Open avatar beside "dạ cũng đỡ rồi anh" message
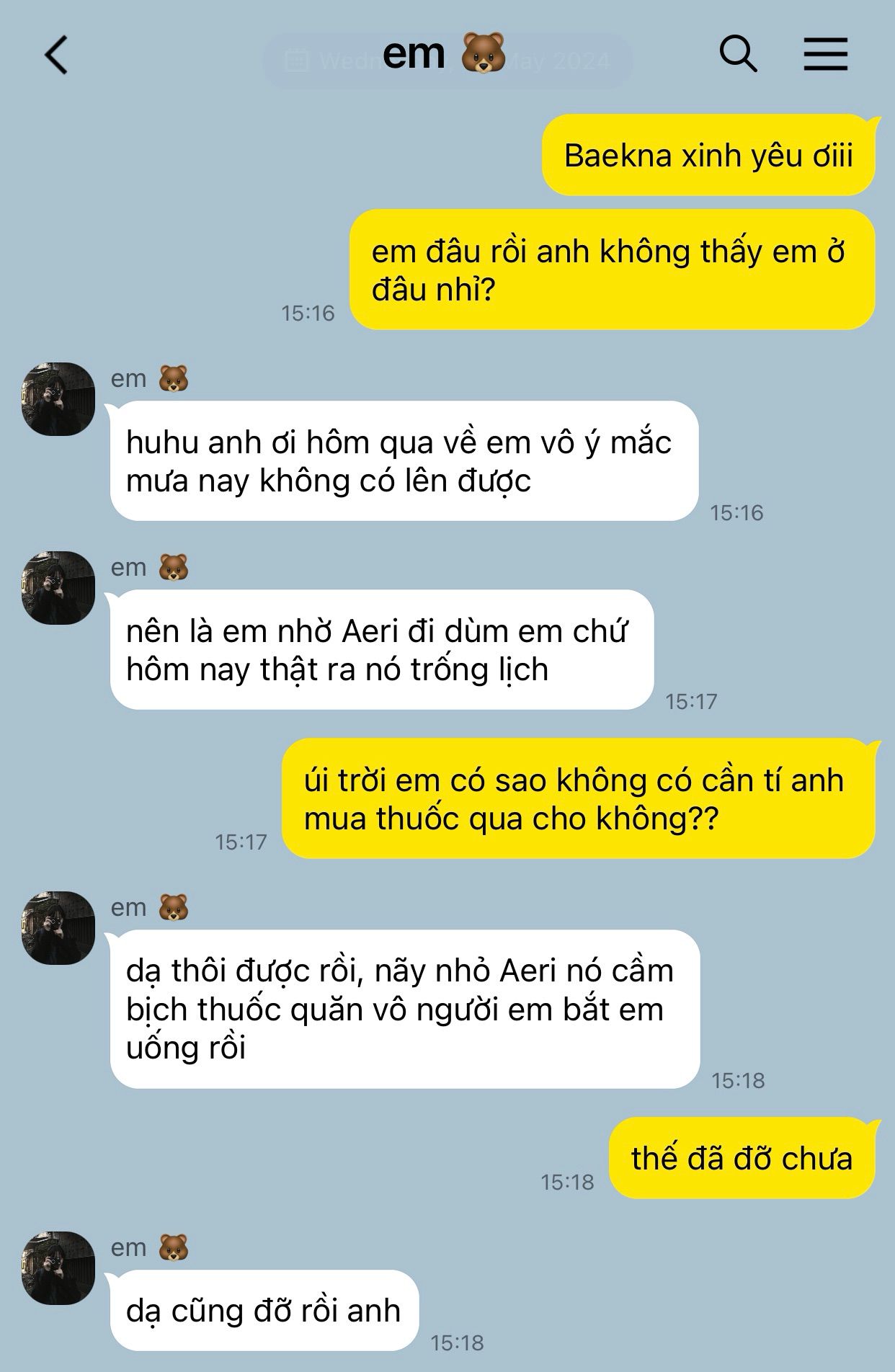895x1372 pixels. coord(58,1268)
